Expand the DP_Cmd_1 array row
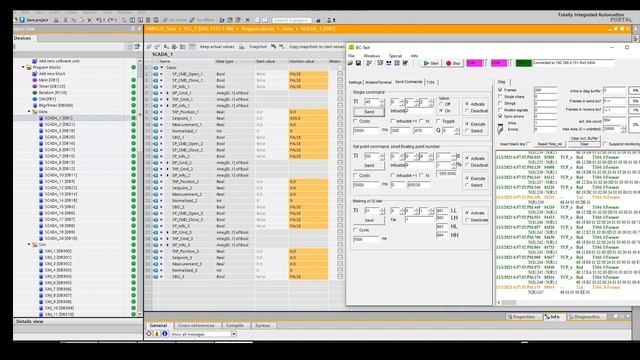 pos(167,93)
